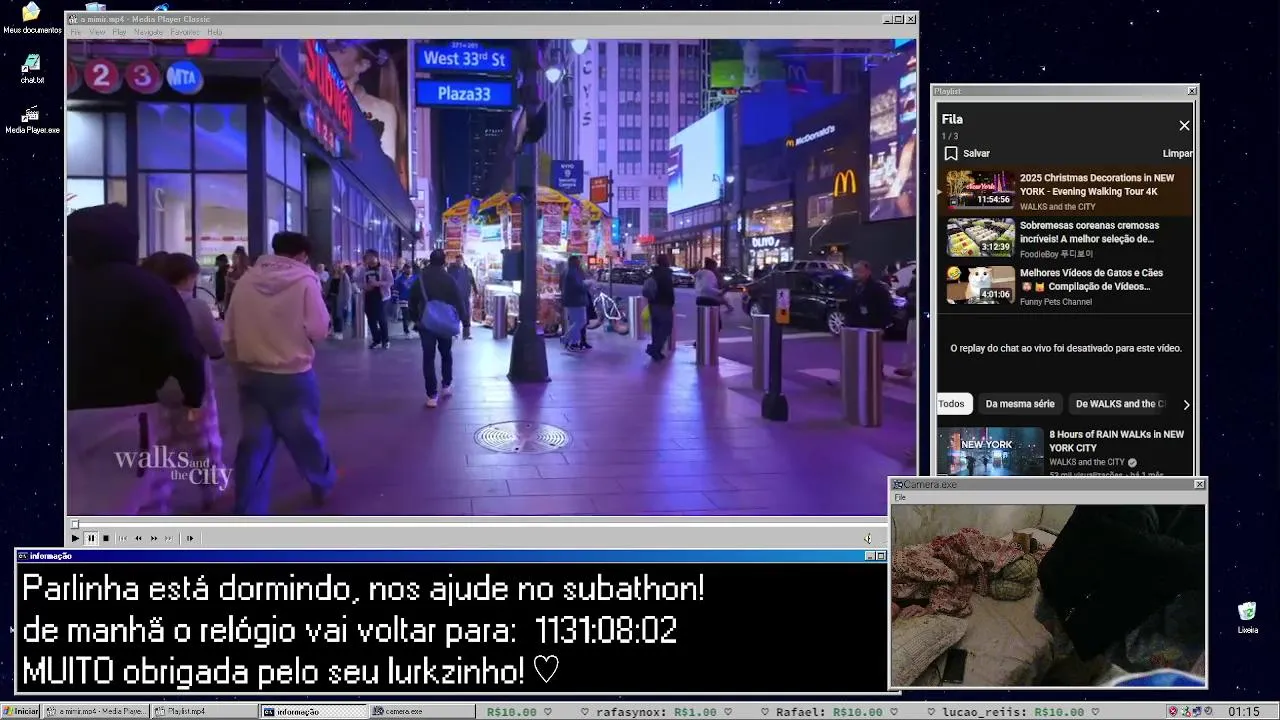Switch to informação taskbar item

314,711
